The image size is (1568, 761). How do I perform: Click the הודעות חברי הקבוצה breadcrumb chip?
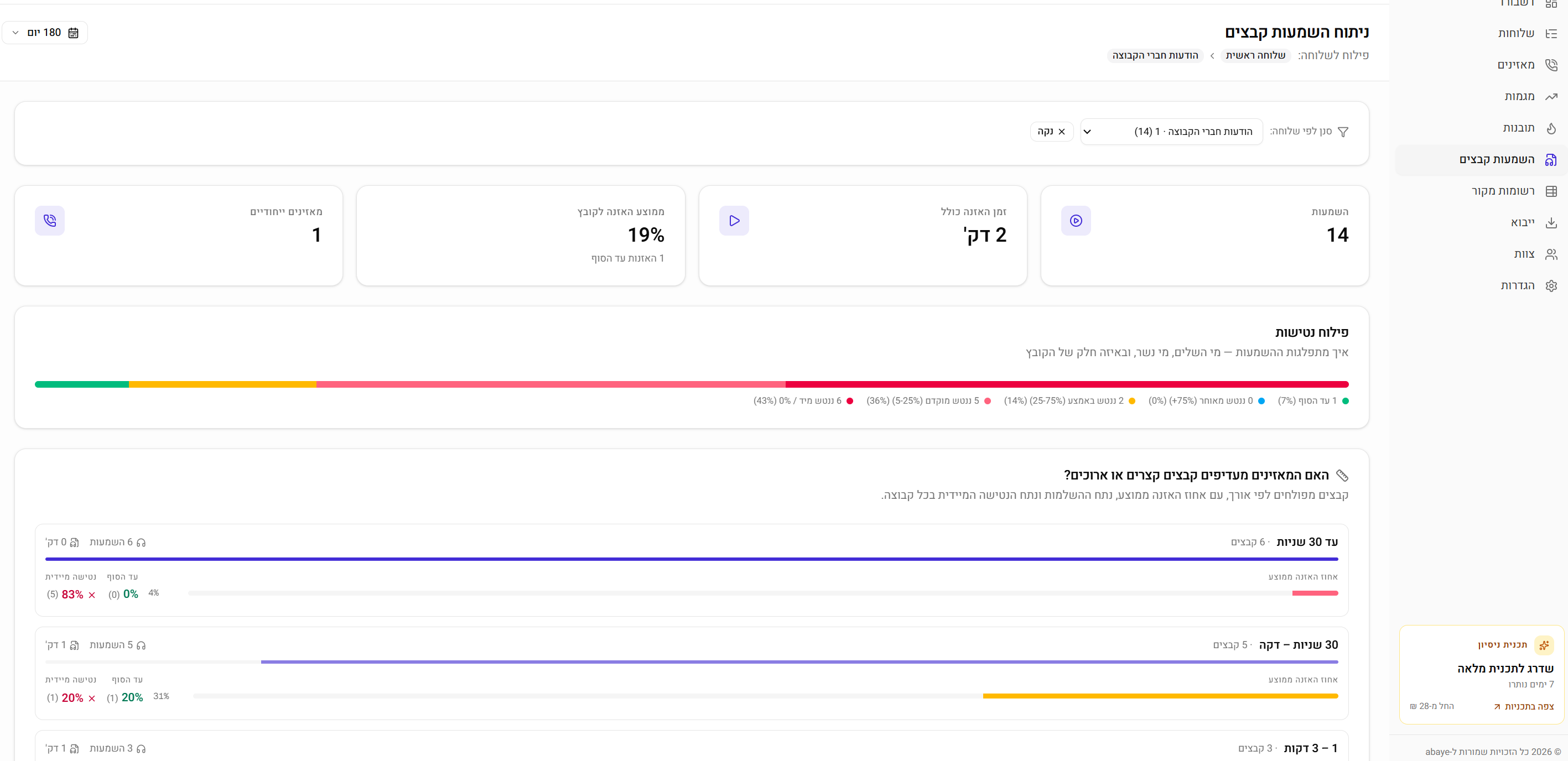coord(1155,55)
